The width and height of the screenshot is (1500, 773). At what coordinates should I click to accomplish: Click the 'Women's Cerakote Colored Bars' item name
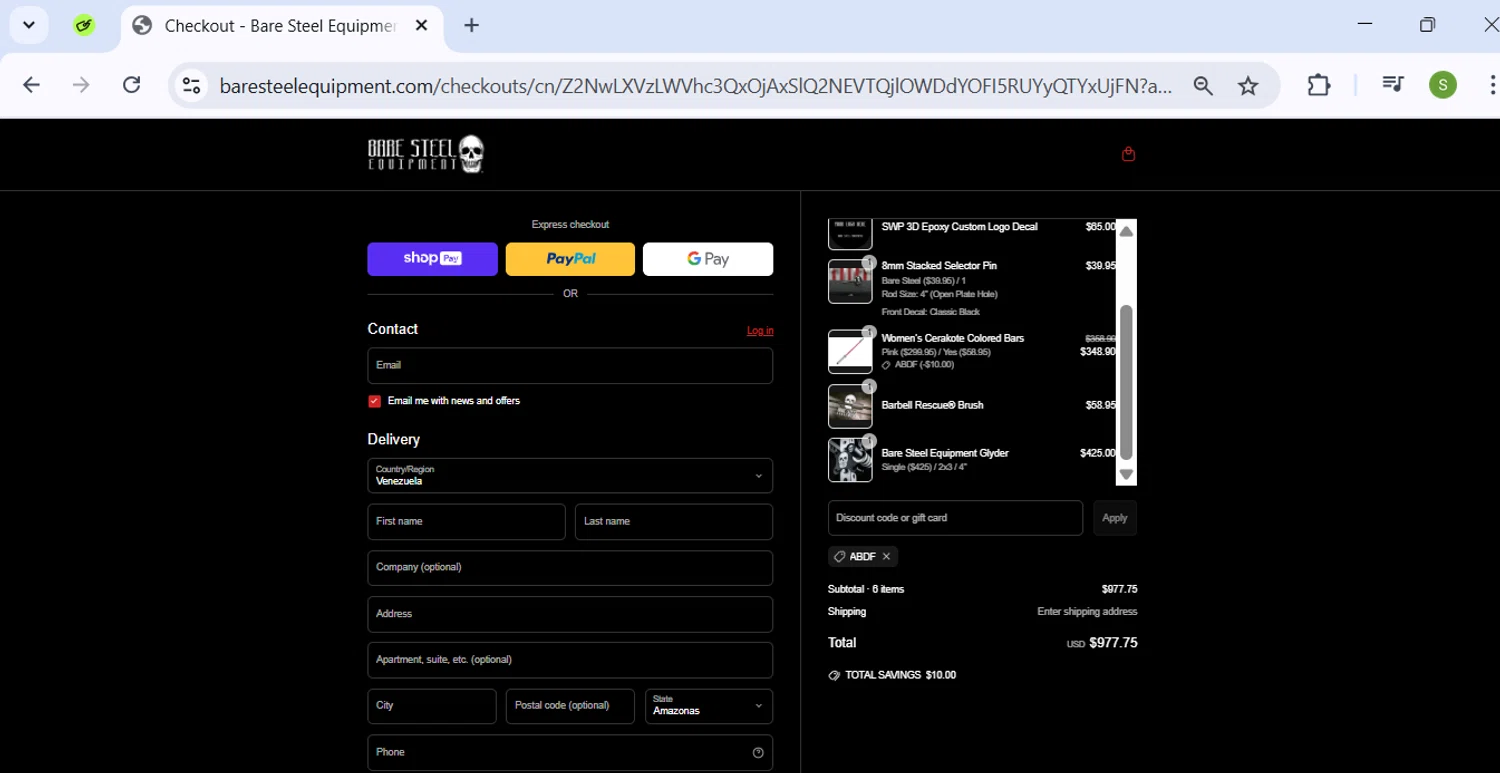pos(952,338)
